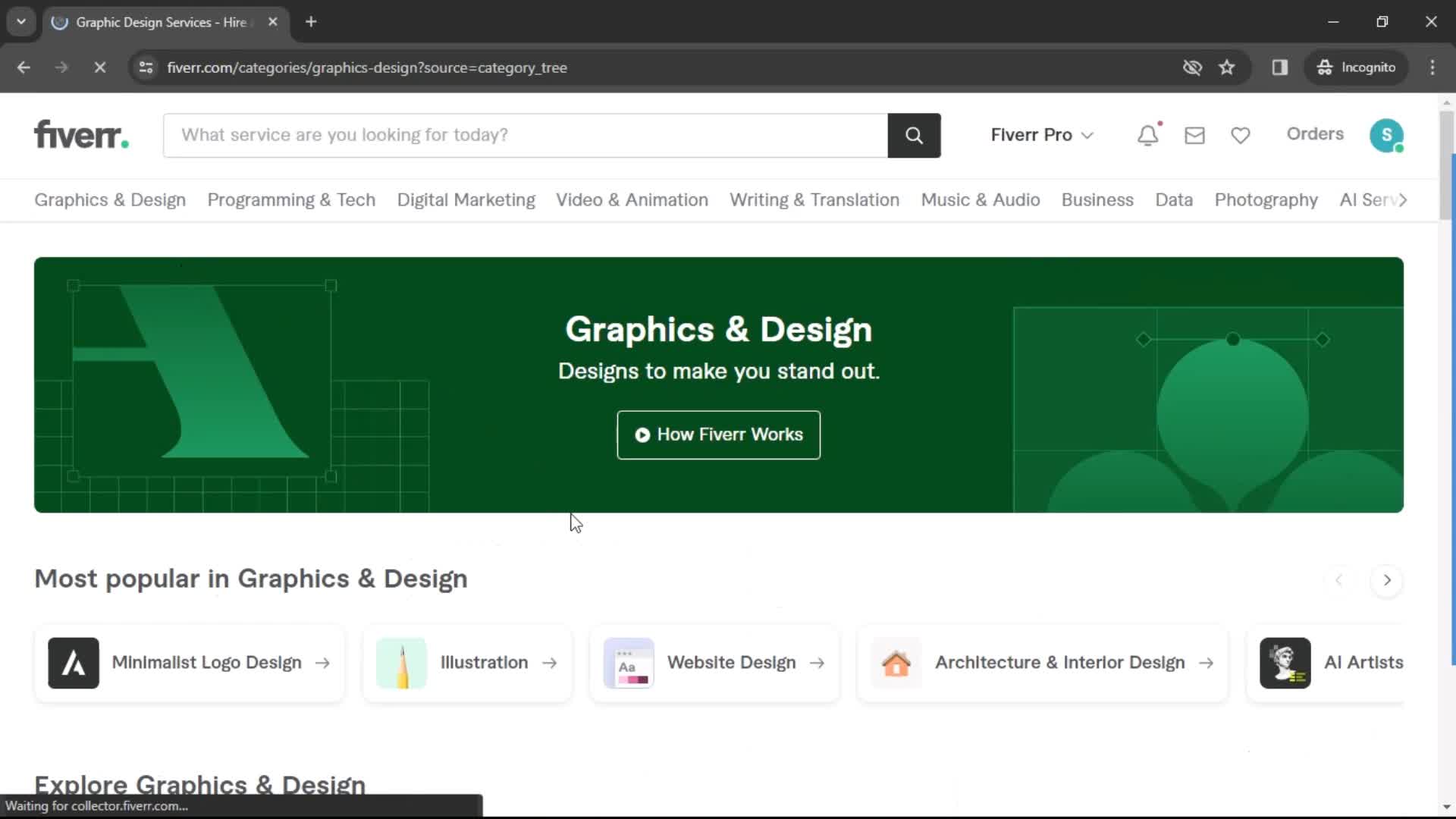Open Digital Marketing category
The height and width of the screenshot is (819, 1456).
pos(466,200)
